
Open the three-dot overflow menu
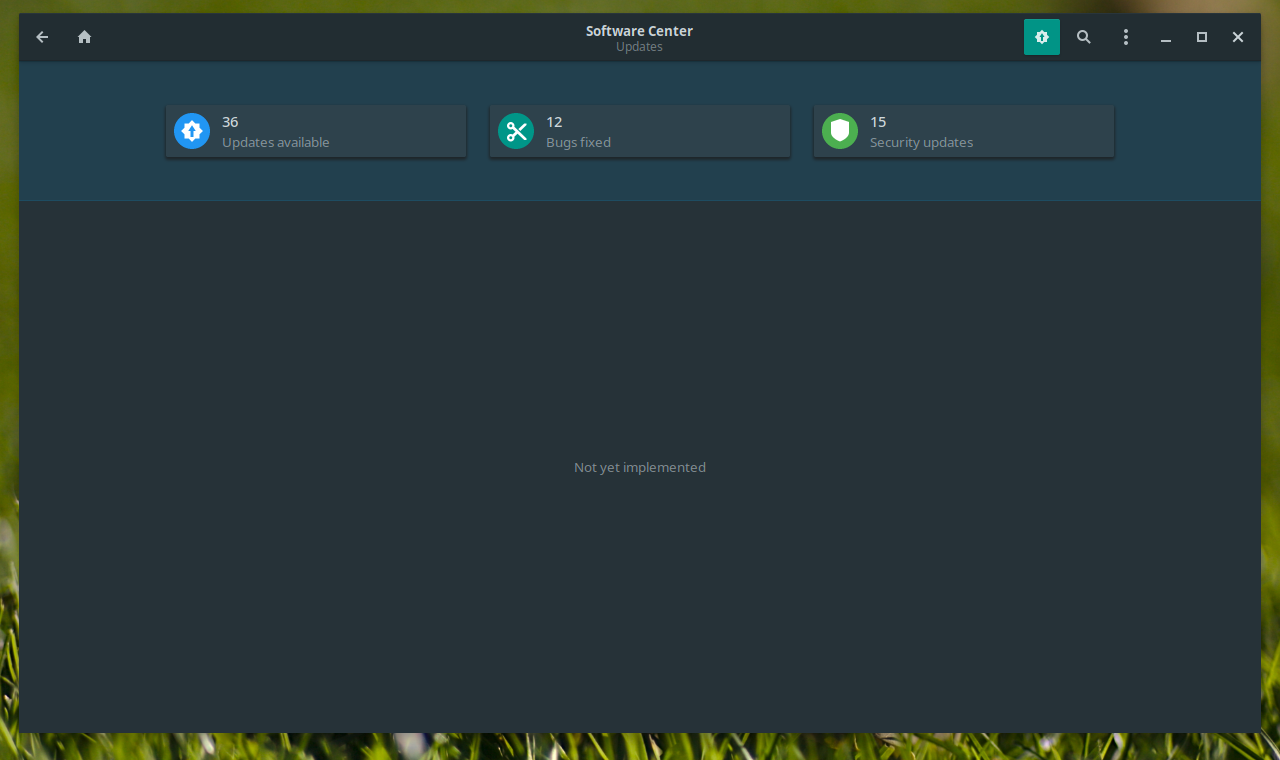point(1126,37)
